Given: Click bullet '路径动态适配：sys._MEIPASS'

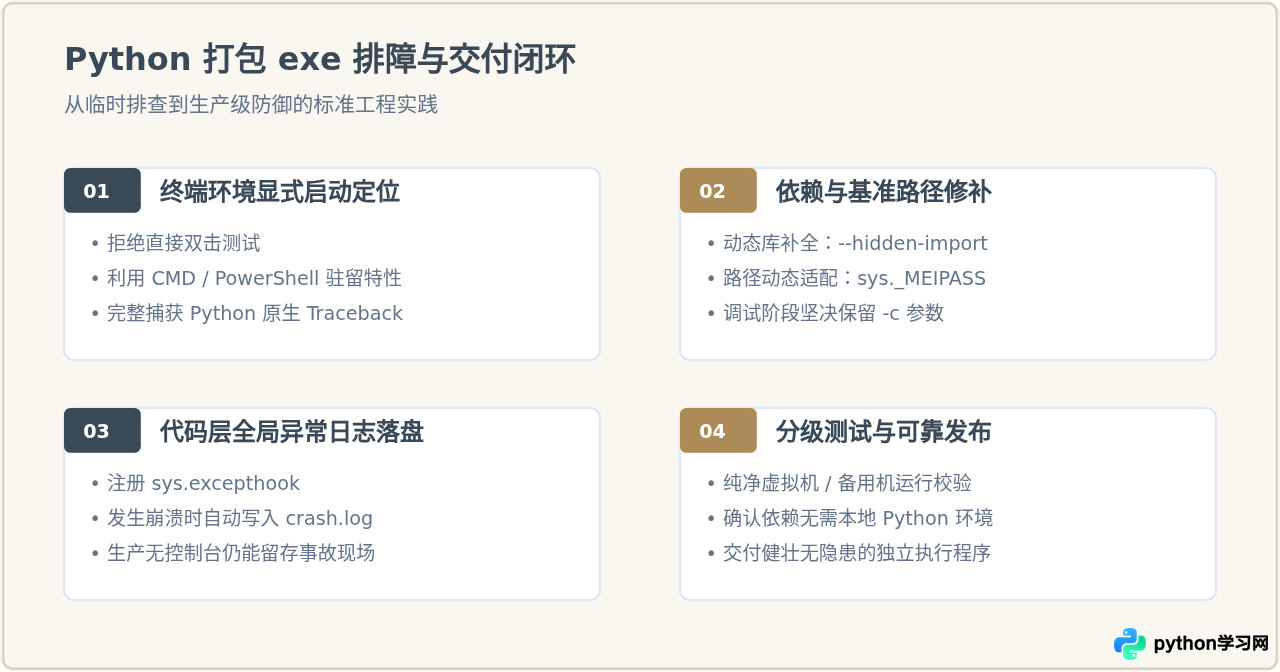Looking at the screenshot, I should [854, 278].
